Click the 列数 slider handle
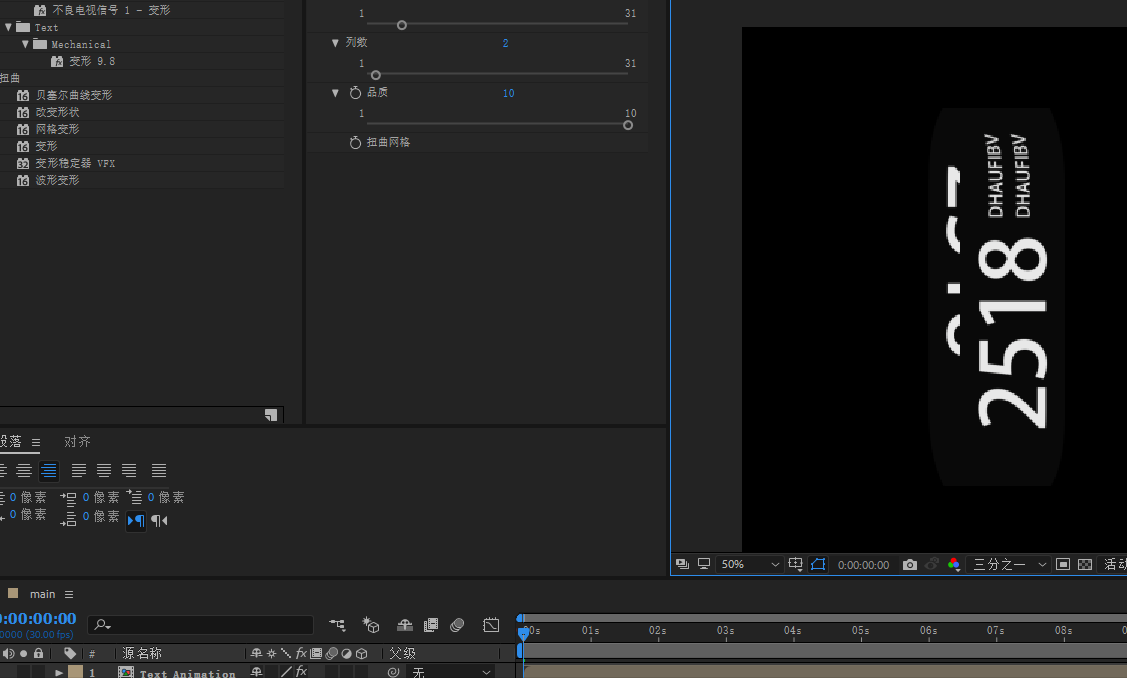 click(375, 75)
